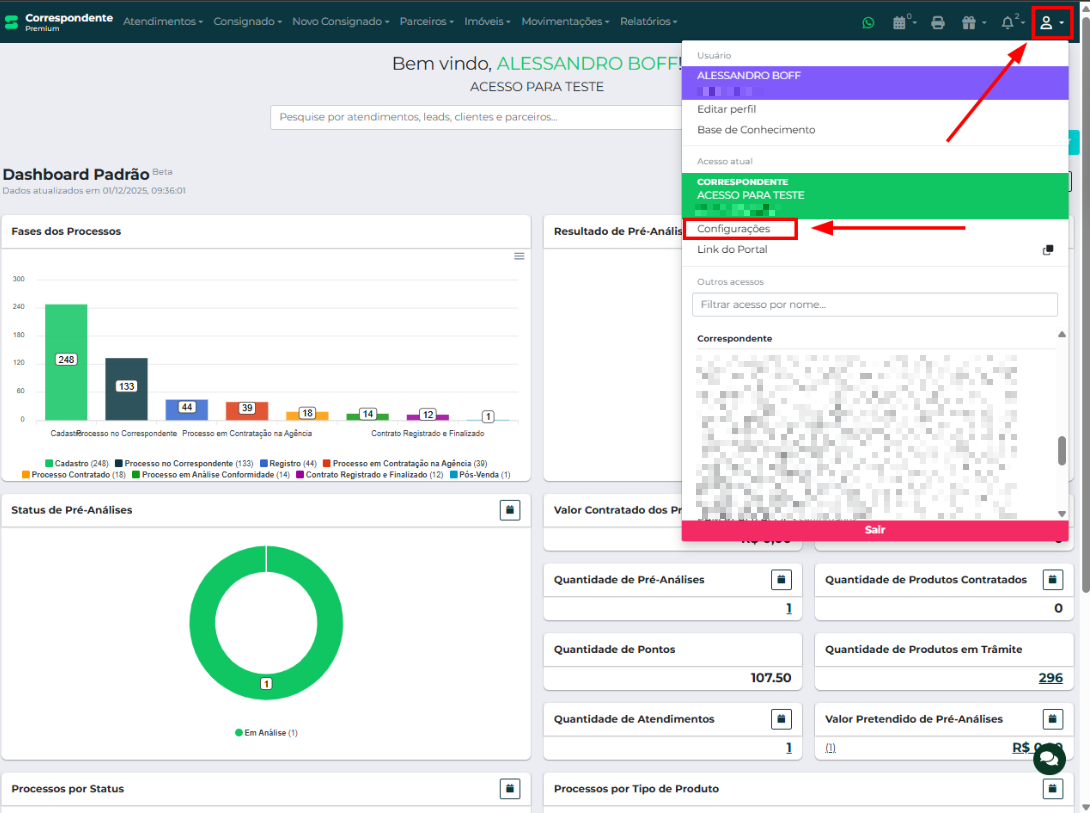This screenshot has height=813, width=1090.
Task: Open the notifications bell icon
Action: click(1010, 22)
